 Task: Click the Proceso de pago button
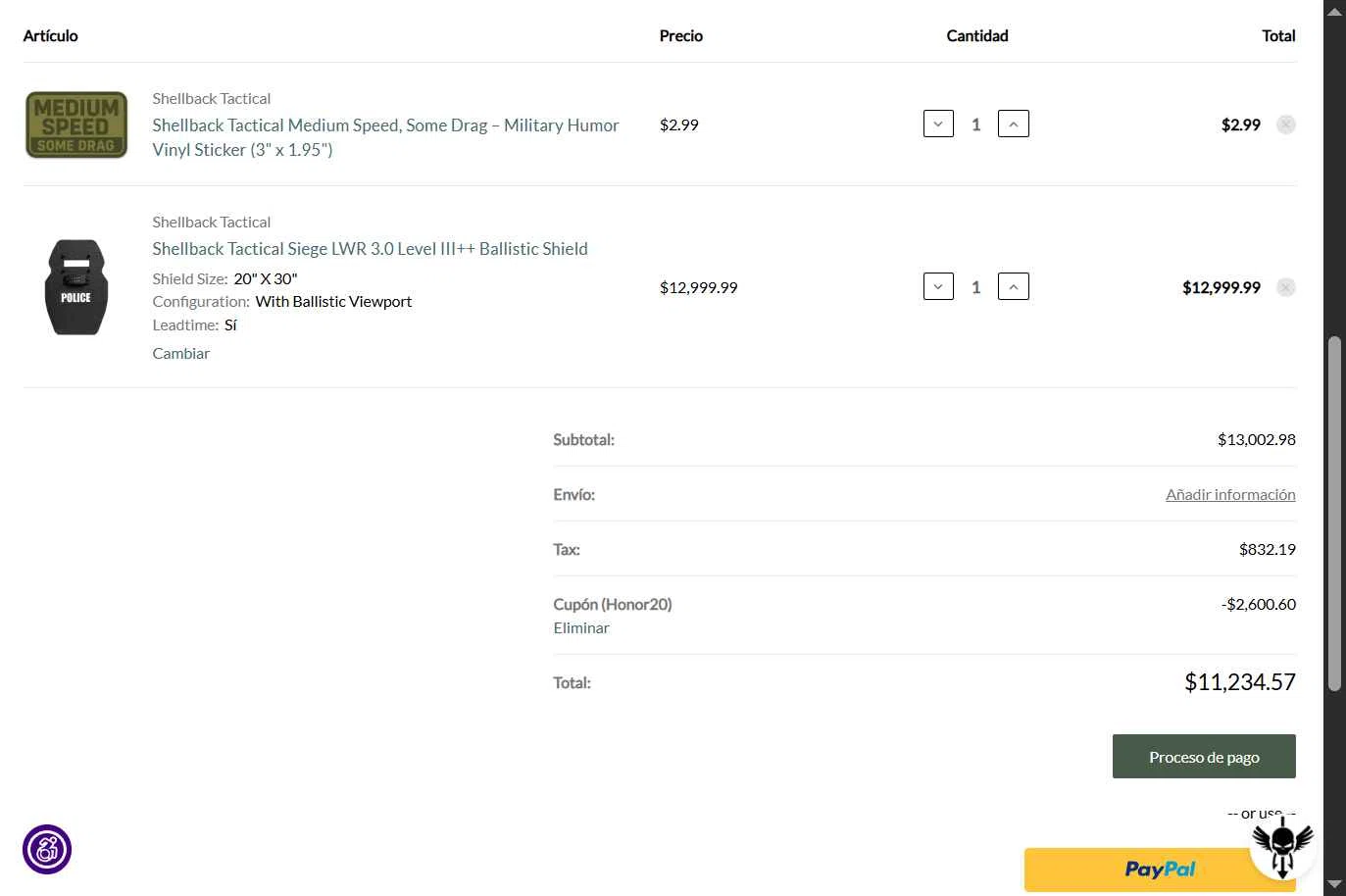(x=1204, y=757)
